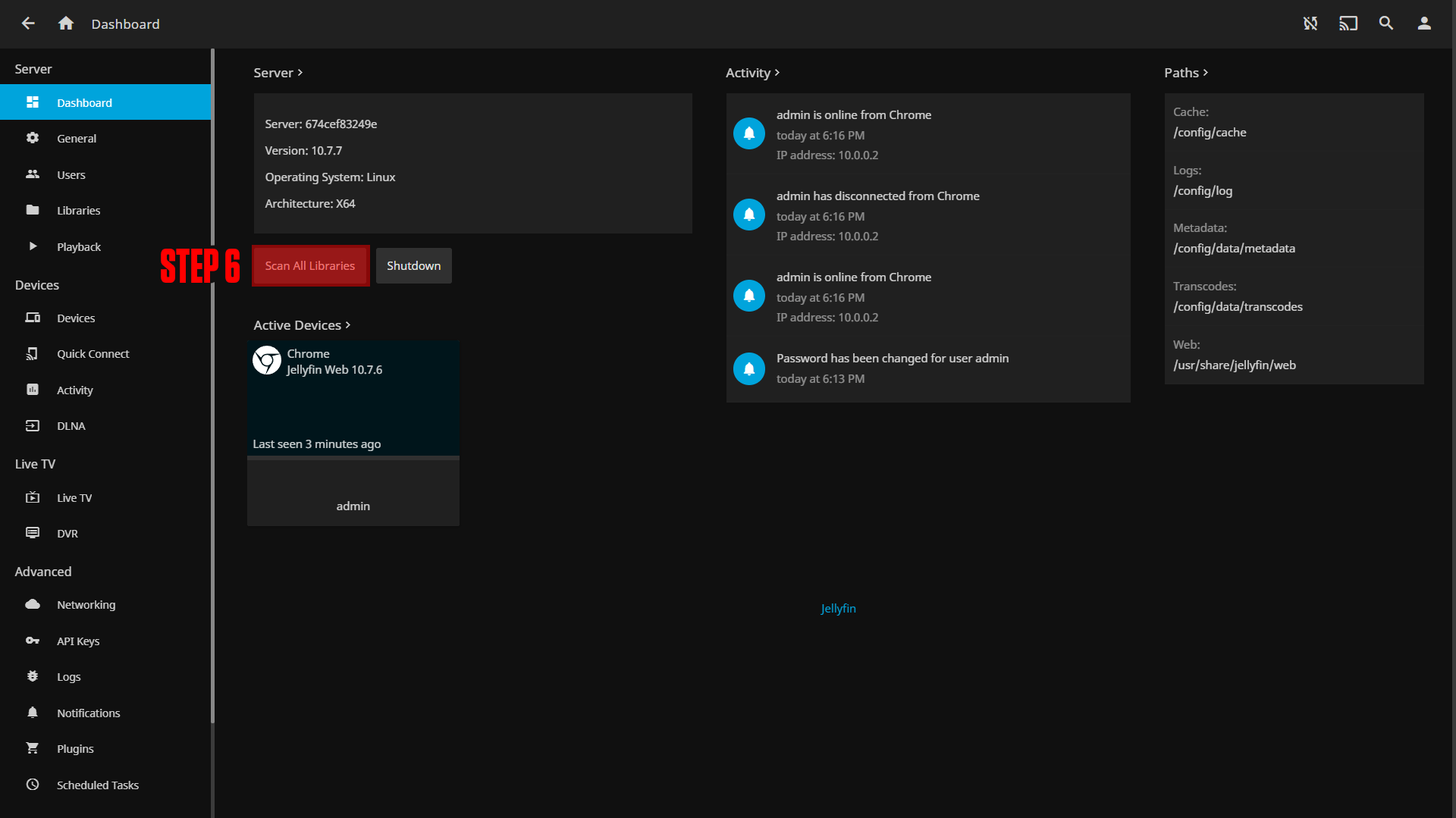Select Quick Connect in the sidebar

coord(105,353)
